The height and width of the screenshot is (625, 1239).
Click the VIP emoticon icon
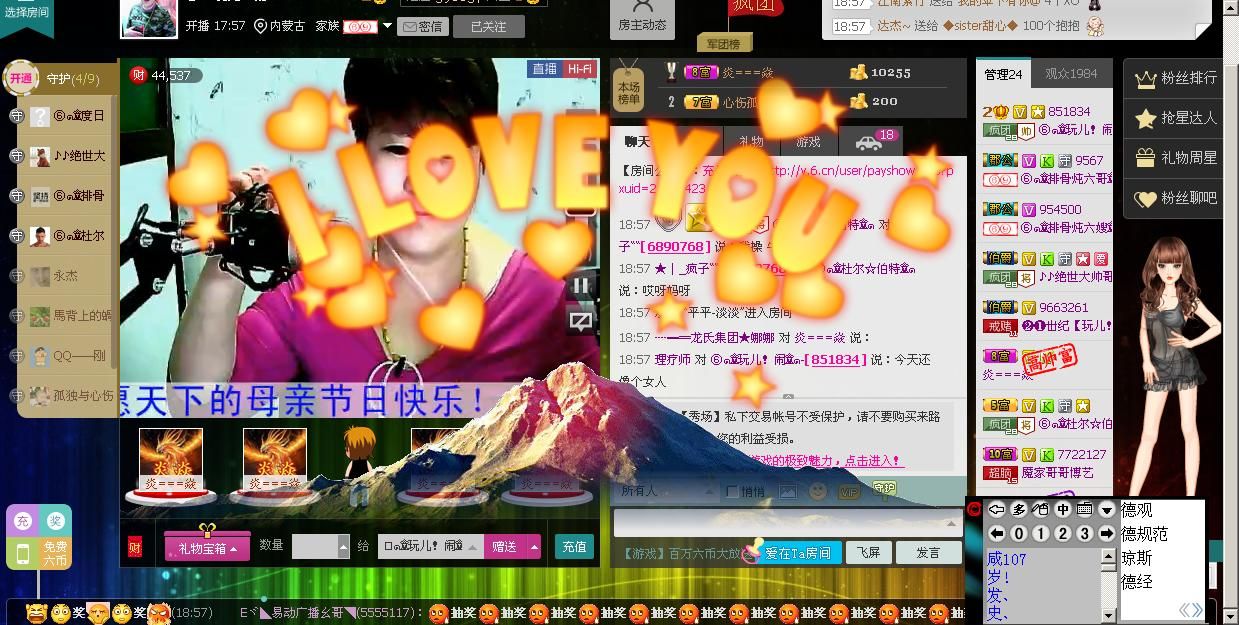coord(849,491)
